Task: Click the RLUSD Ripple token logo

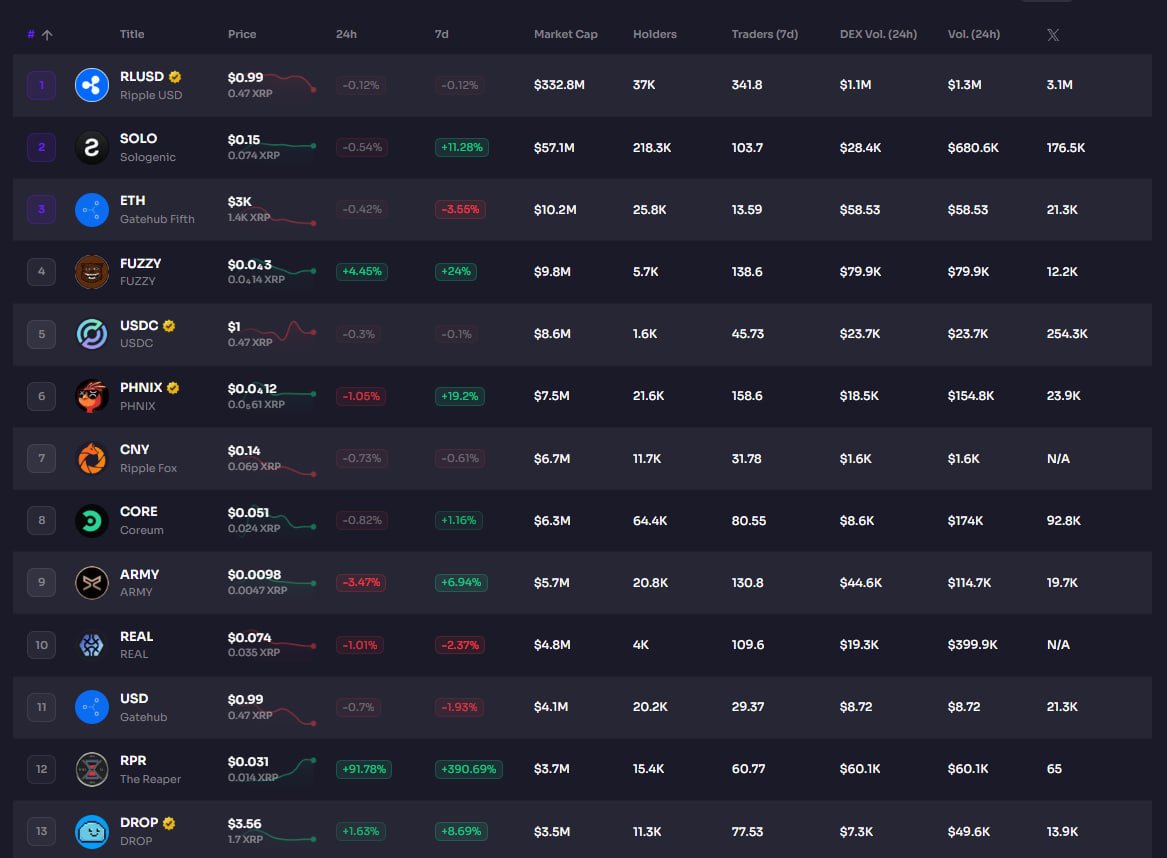Action: (x=92, y=85)
